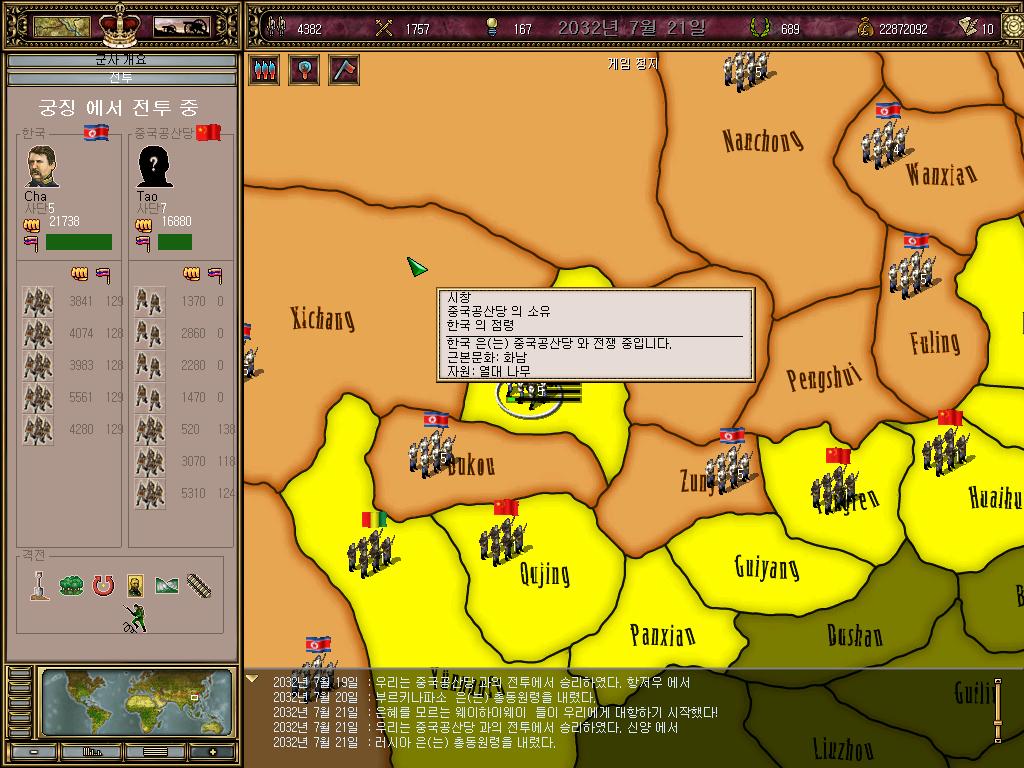Click the Panxian province label
The height and width of the screenshot is (768, 1024).
coord(662,634)
